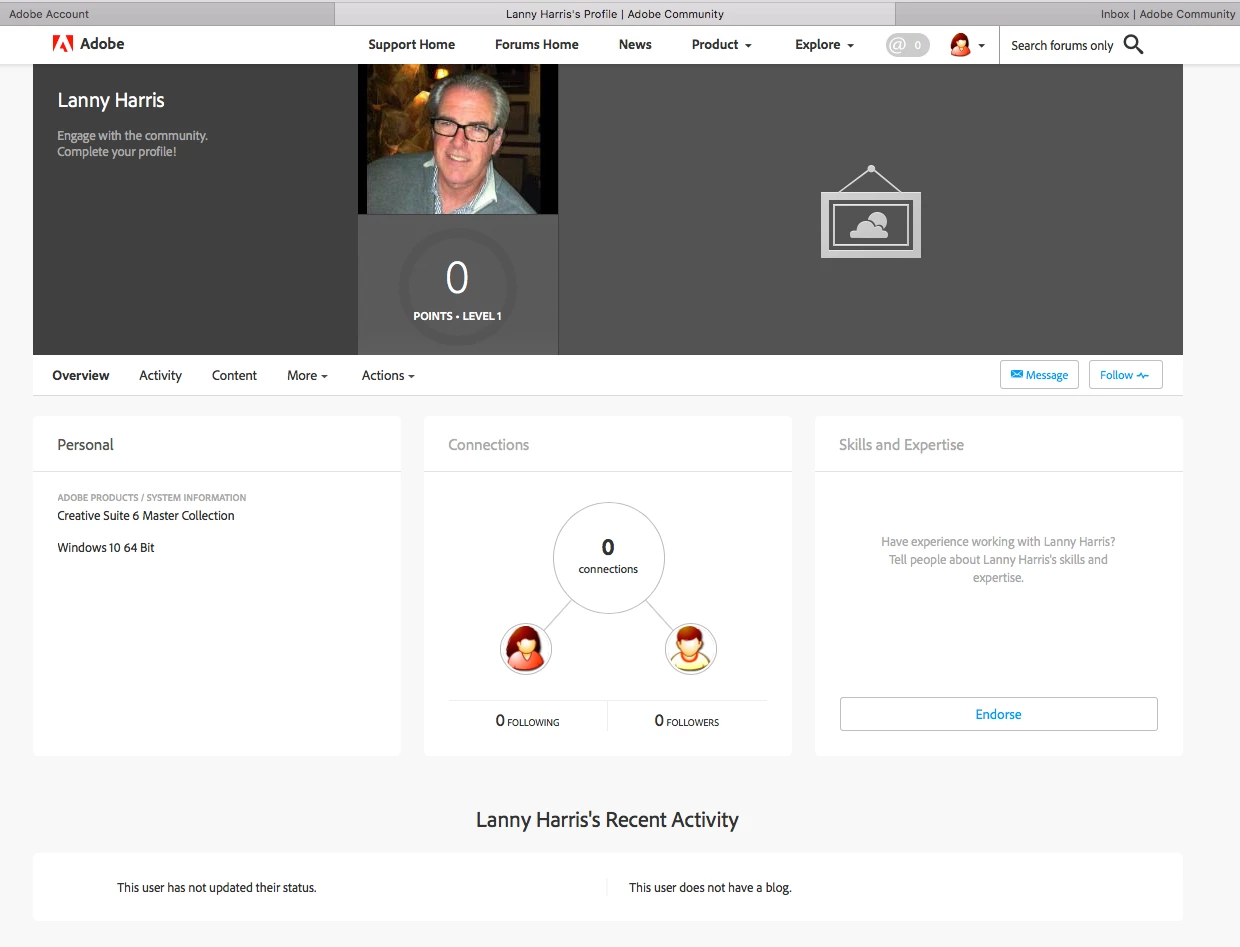1240x947 pixels.
Task: Click the points level circle
Action: click(x=457, y=287)
